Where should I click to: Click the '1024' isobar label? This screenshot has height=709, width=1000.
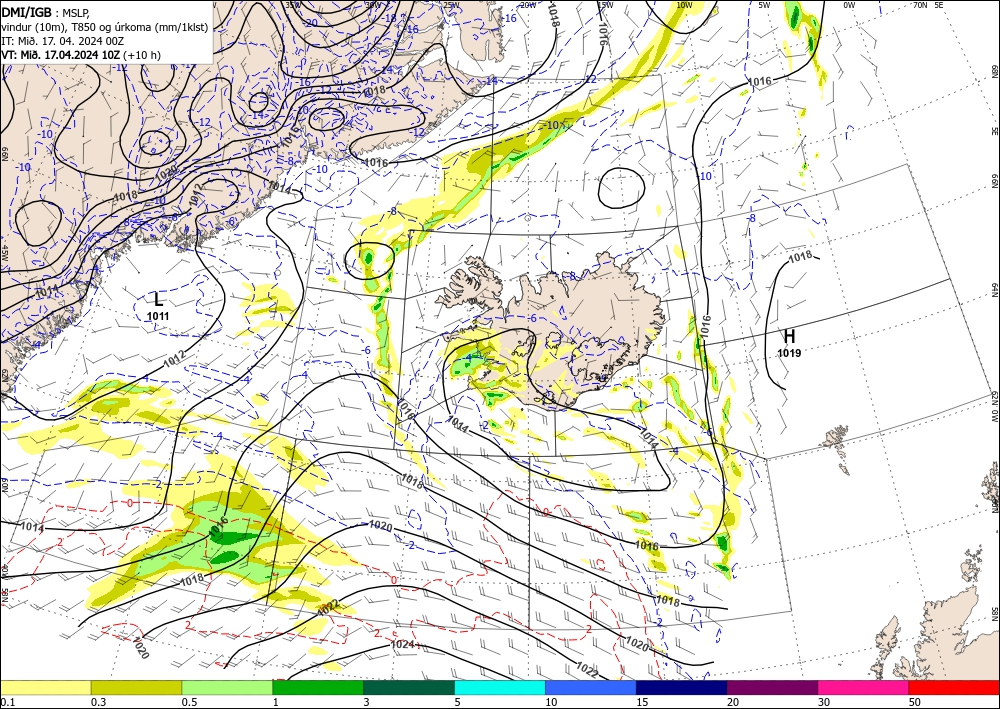[x=402, y=645]
